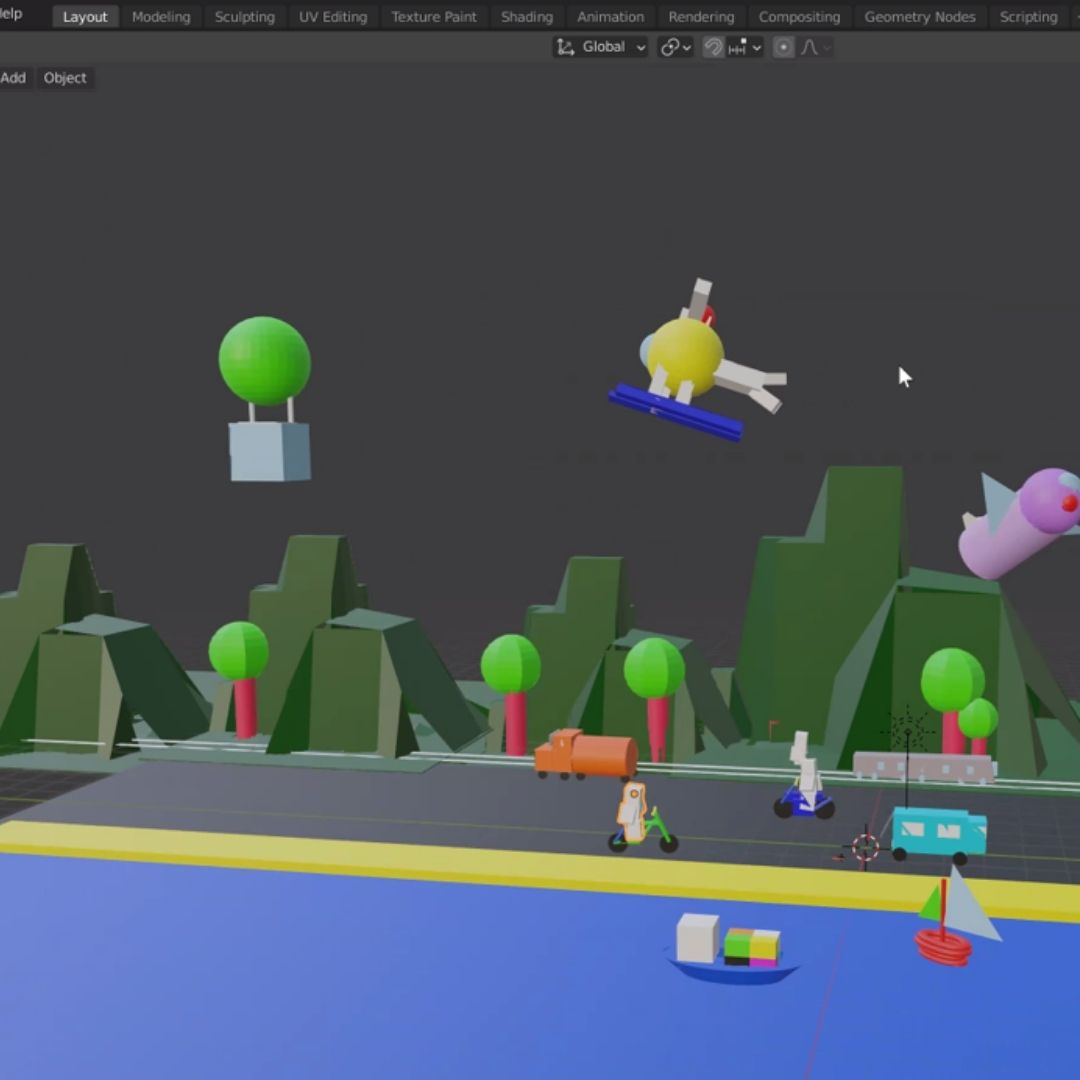Select the green hot air balloon object
1080x1080 pixels.
click(x=264, y=361)
